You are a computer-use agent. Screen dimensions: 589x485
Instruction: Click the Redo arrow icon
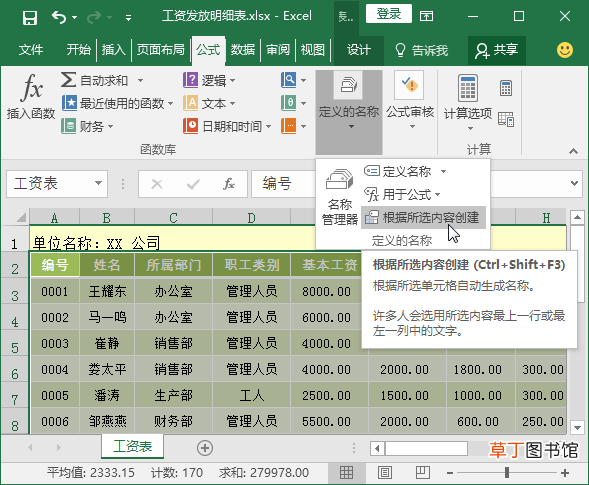[x=94, y=17]
